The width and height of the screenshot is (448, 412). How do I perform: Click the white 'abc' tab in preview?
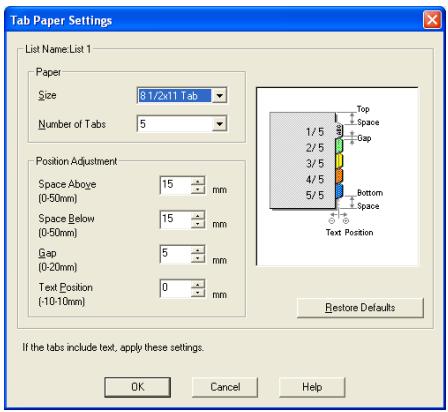click(x=339, y=130)
